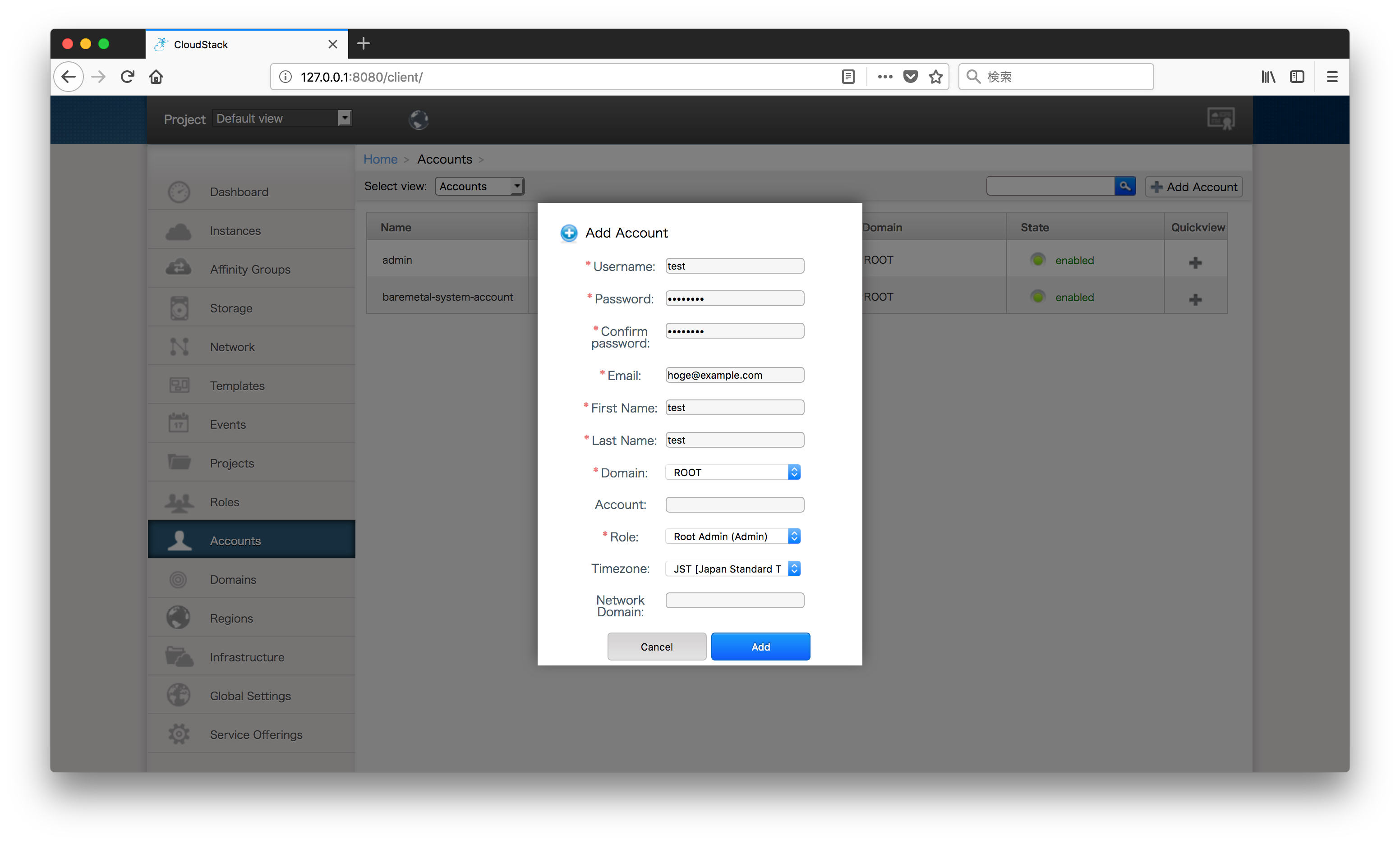Select the baremetal-system-account row name

pos(447,297)
